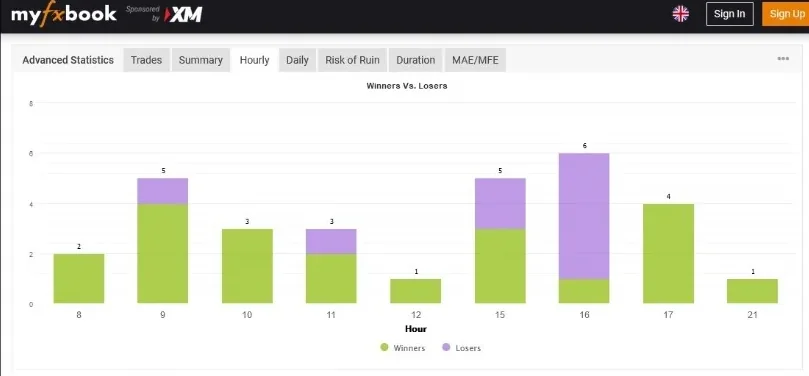Click the purple Losers legend dot
The width and height of the screenshot is (809, 376).
(x=446, y=347)
